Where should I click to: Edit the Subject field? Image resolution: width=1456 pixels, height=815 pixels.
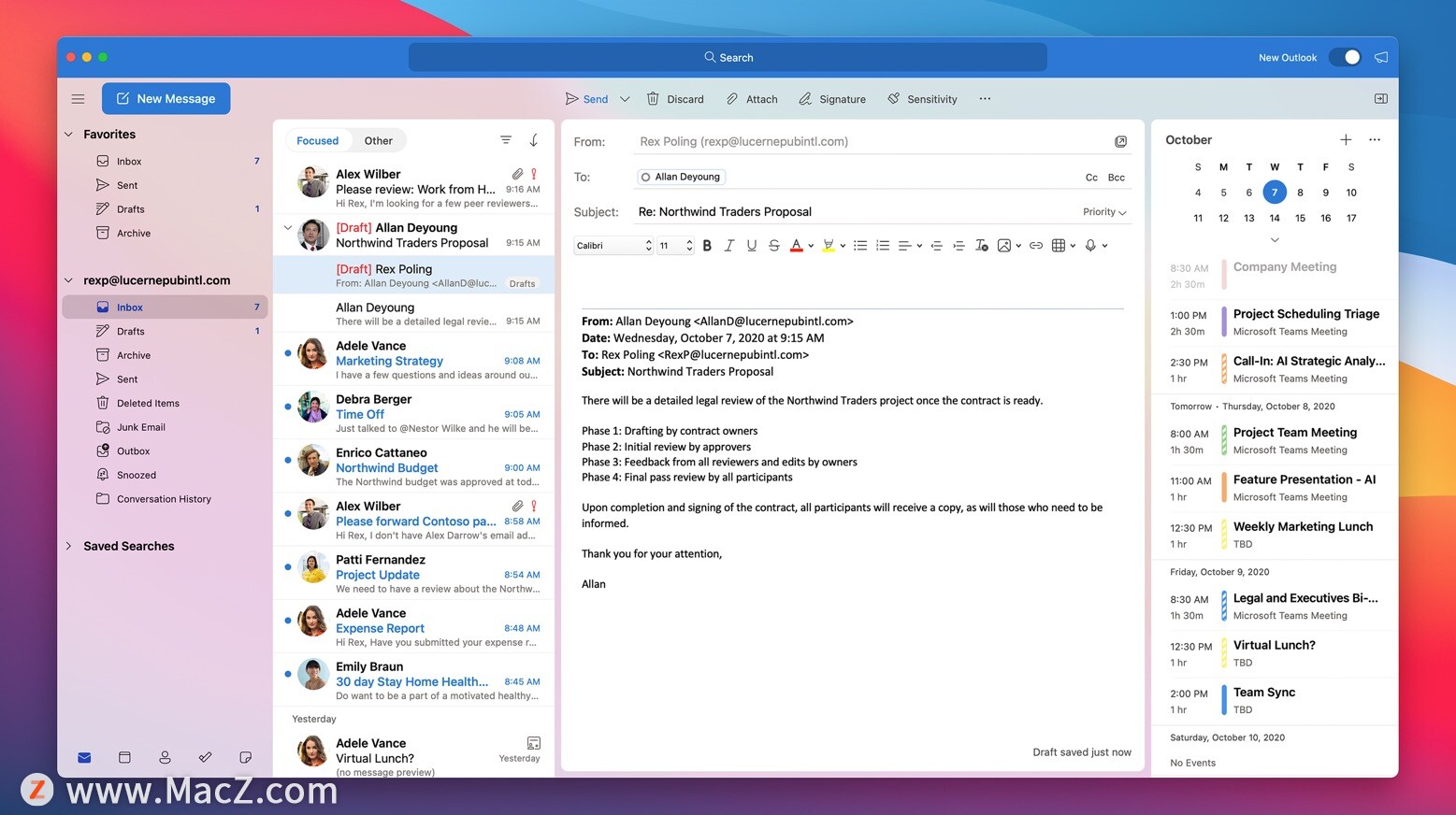coord(857,212)
